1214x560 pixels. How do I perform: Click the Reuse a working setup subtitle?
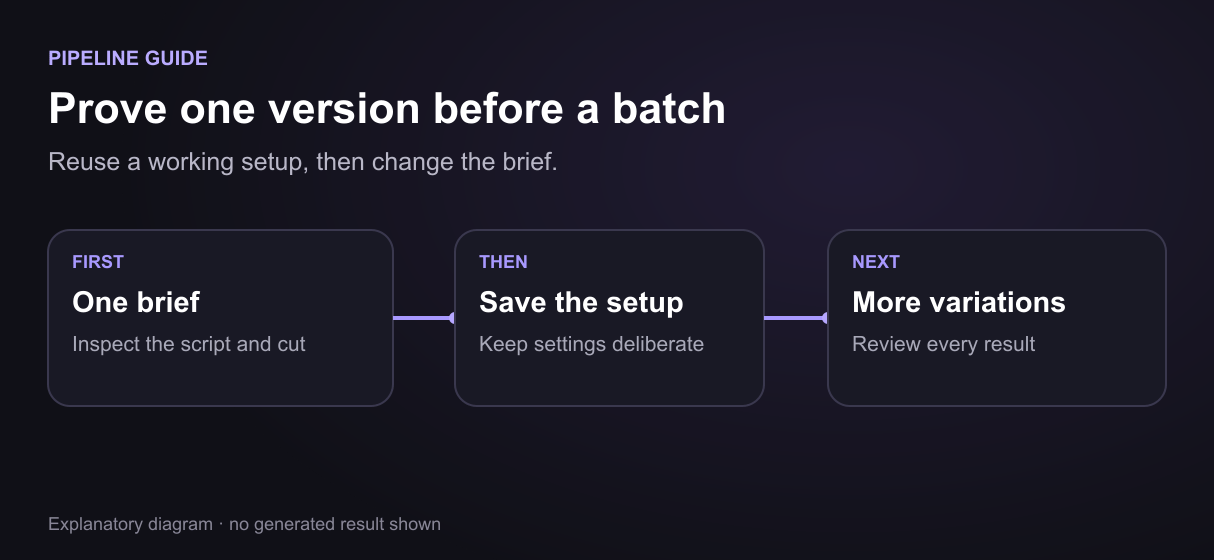303,161
